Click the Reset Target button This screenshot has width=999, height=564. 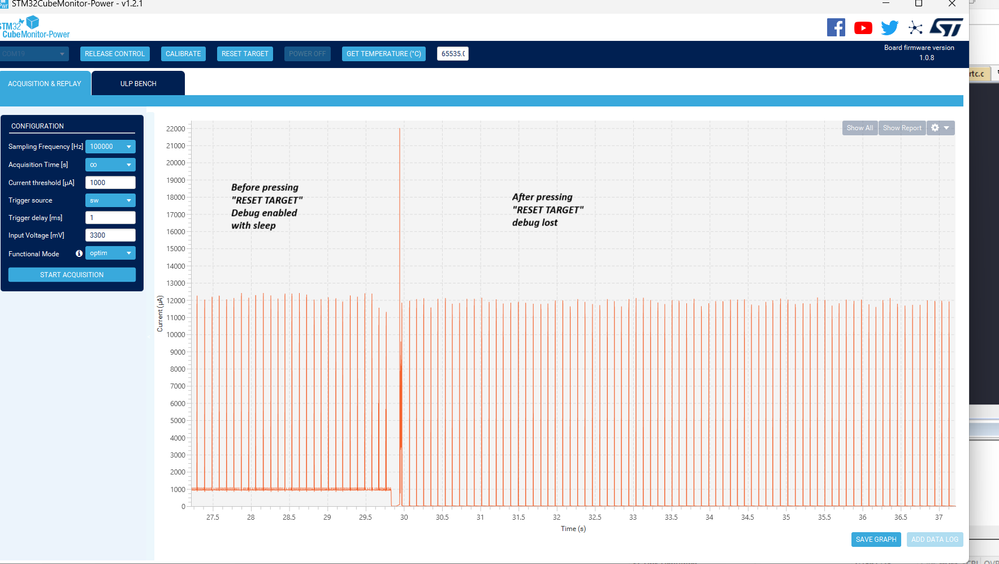(245, 54)
